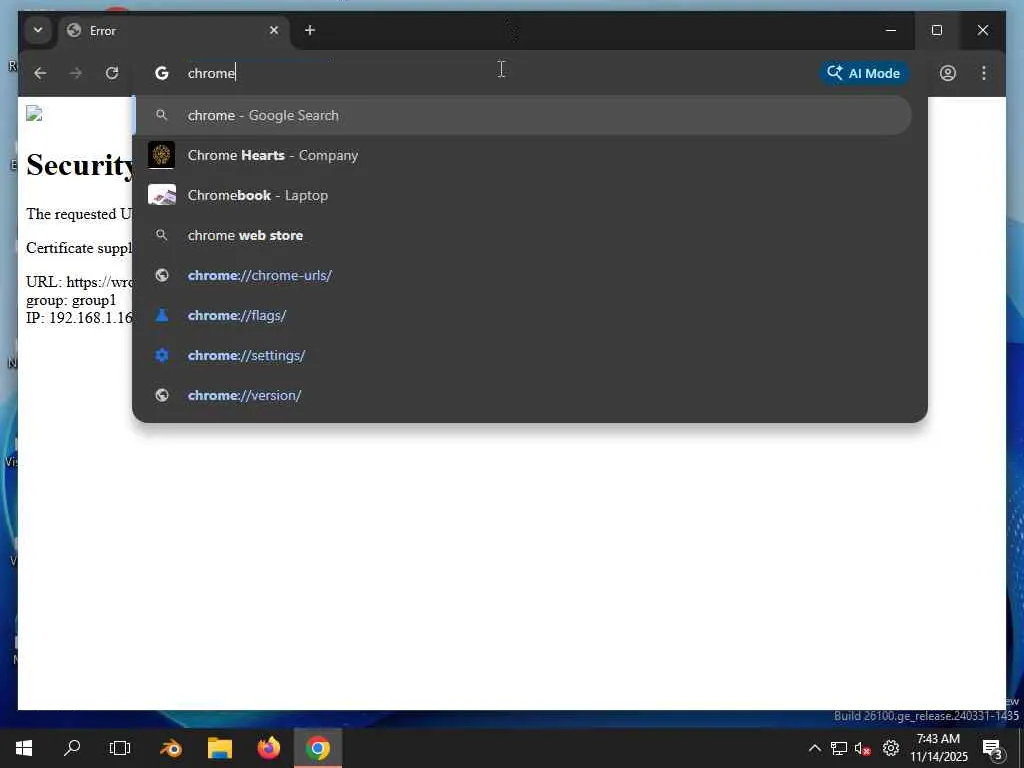The image size is (1024, 768).
Task: Launch Firefox from the taskbar
Action: coord(268,748)
